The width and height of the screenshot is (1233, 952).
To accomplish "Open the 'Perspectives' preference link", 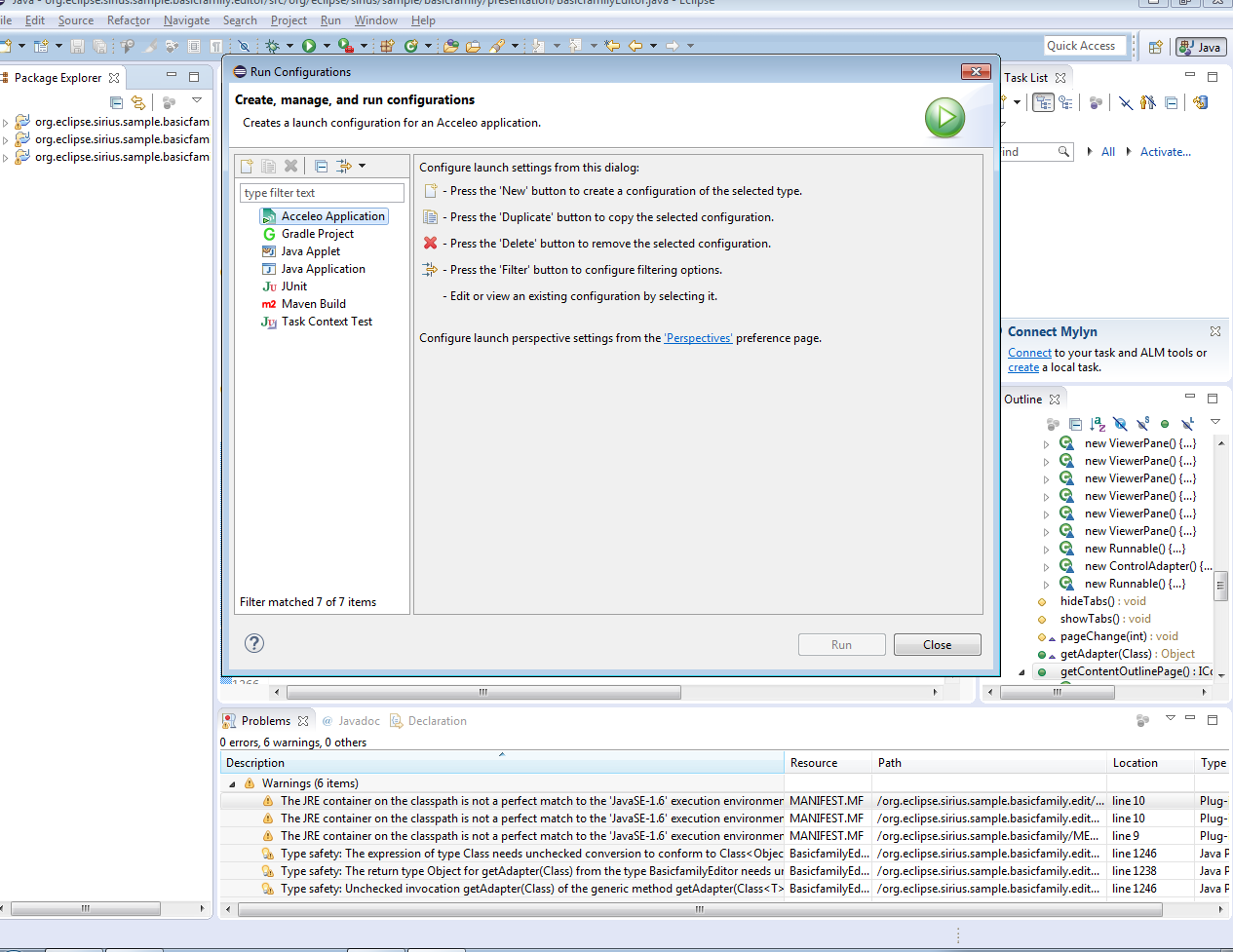I will pyautogui.click(x=698, y=338).
